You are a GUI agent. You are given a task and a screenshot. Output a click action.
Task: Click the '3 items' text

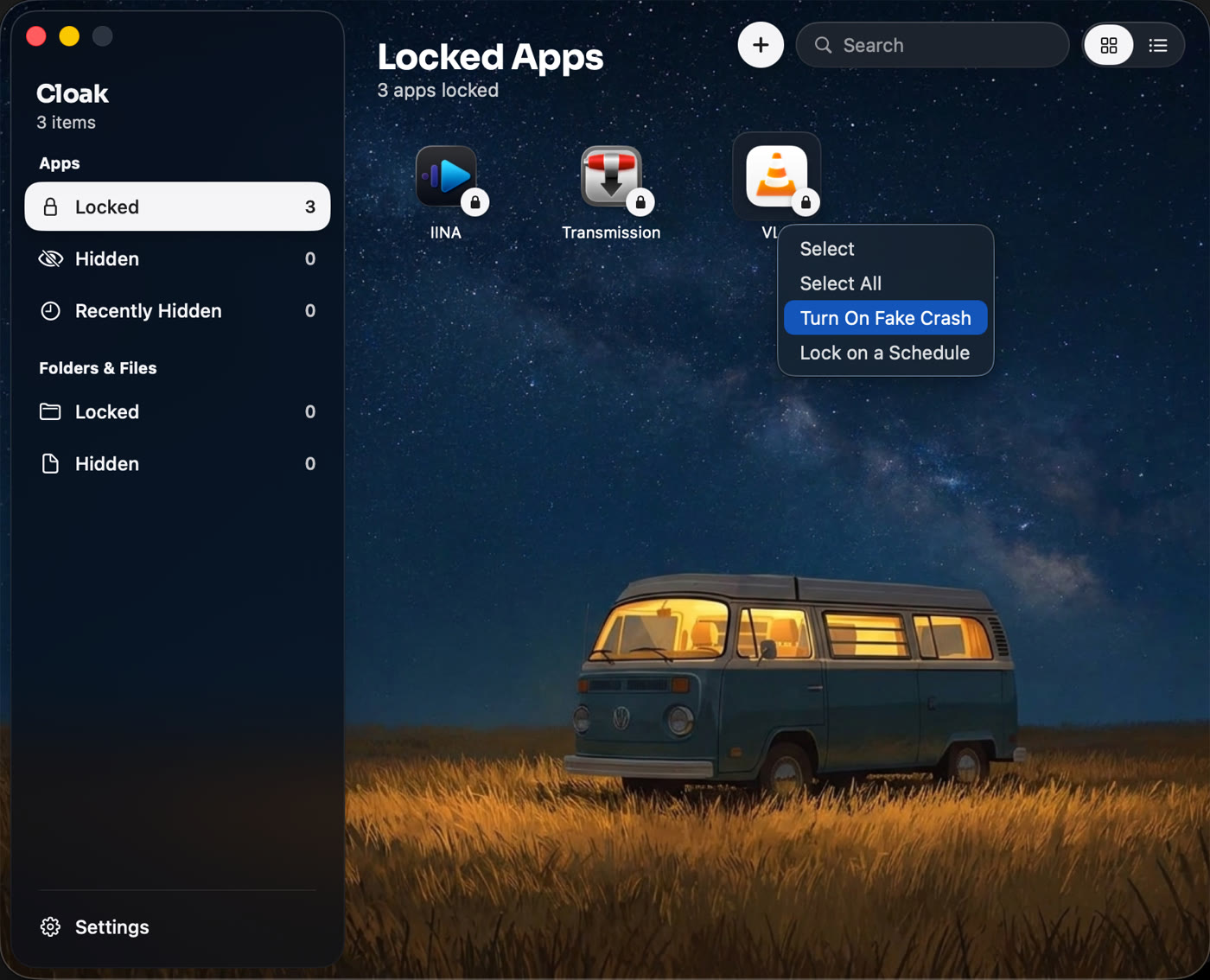(x=66, y=123)
